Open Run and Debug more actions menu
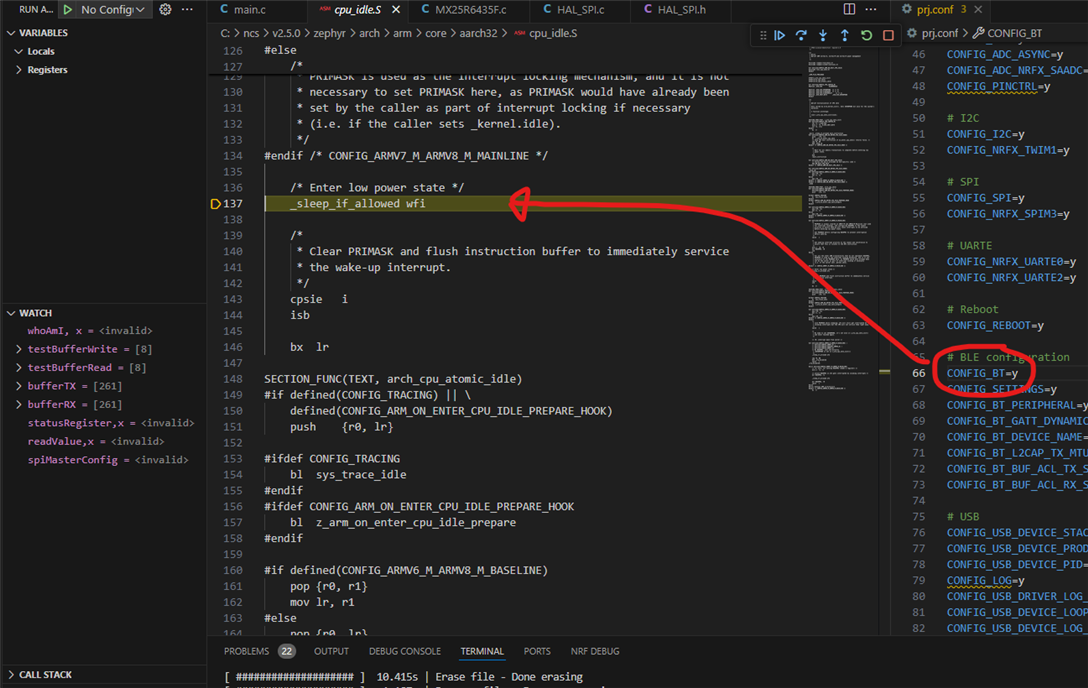This screenshot has height=688, width=1088. point(187,10)
